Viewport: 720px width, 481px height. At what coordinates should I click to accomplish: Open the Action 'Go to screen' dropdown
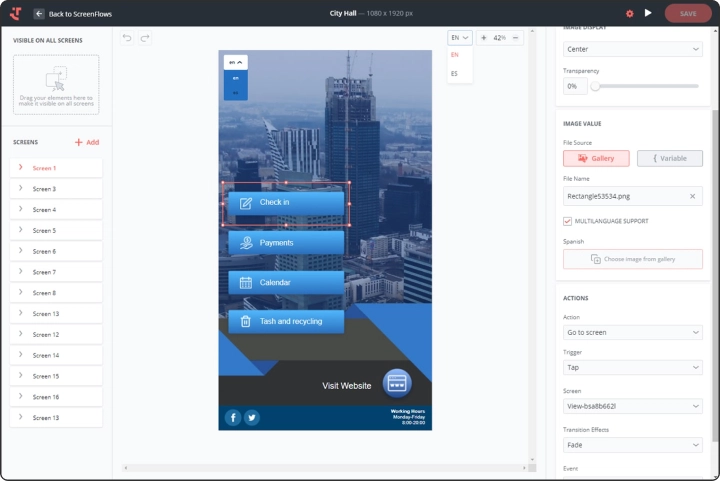point(633,332)
